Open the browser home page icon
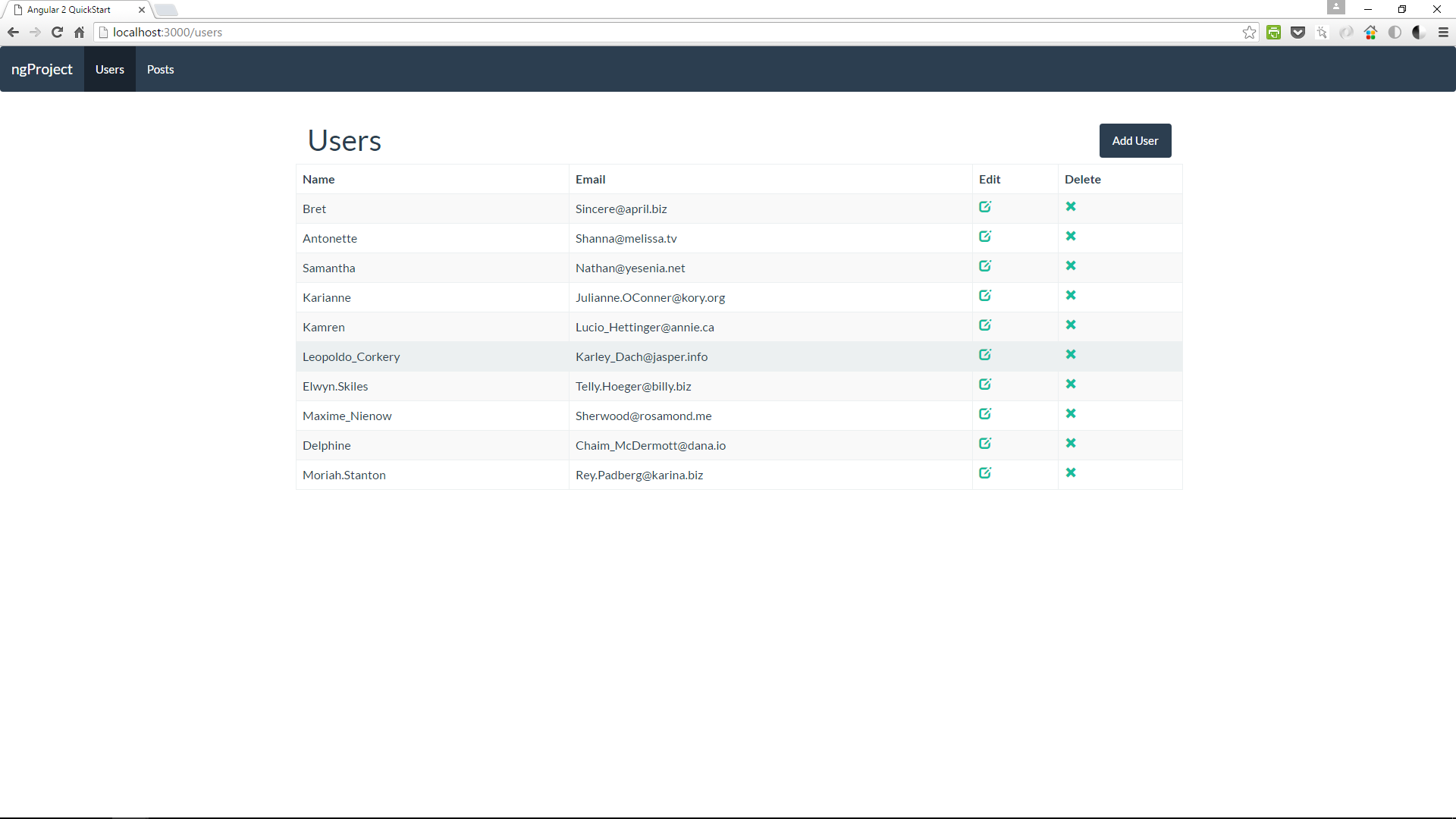Image resolution: width=1456 pixels, height=819 pixels. pos(79,32)
